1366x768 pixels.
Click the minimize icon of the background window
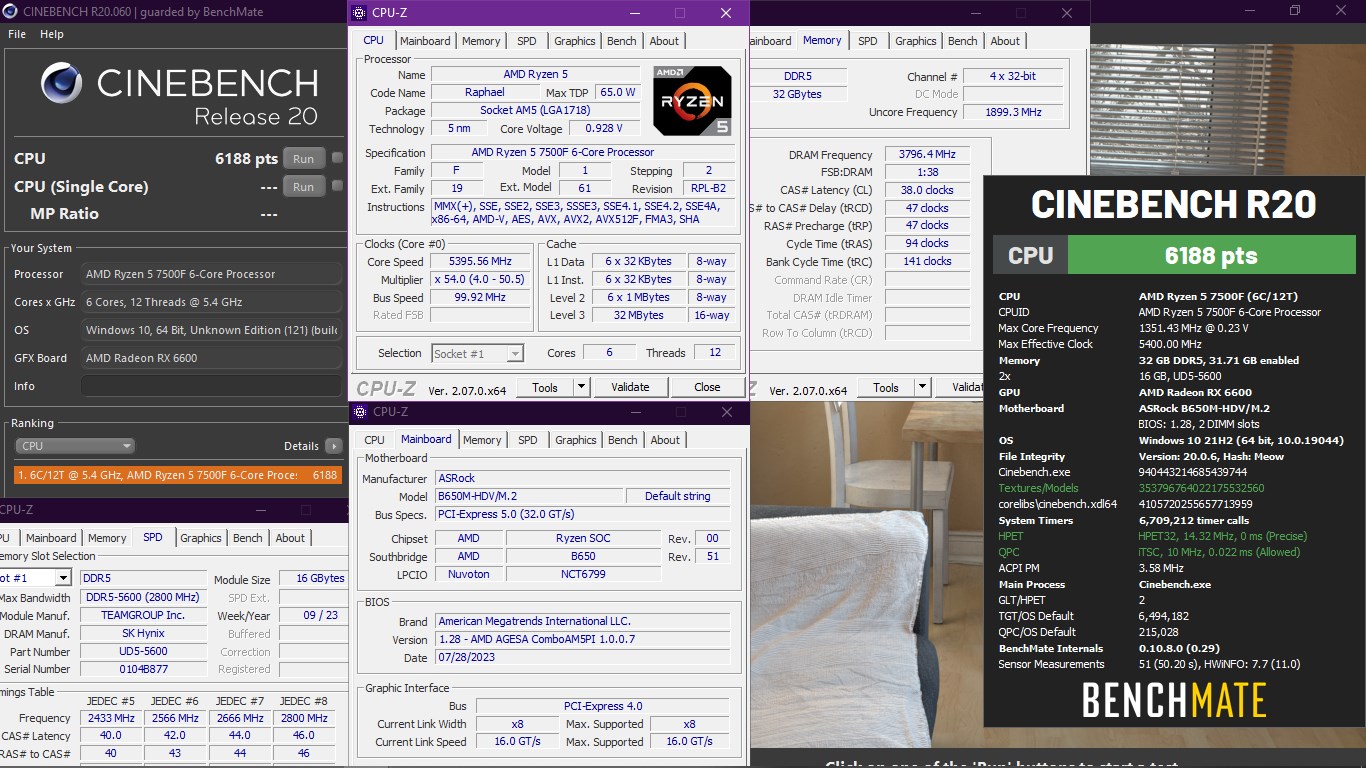point(1250,11)
